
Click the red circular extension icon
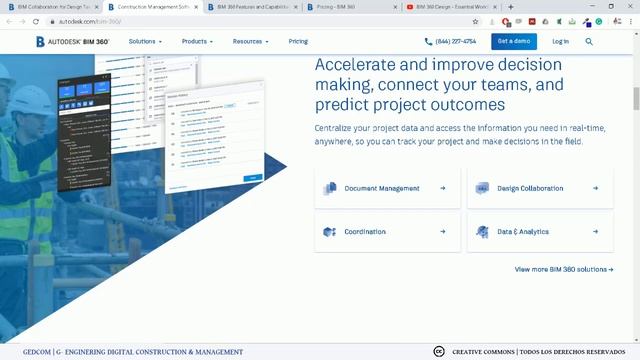coord(506,22)
